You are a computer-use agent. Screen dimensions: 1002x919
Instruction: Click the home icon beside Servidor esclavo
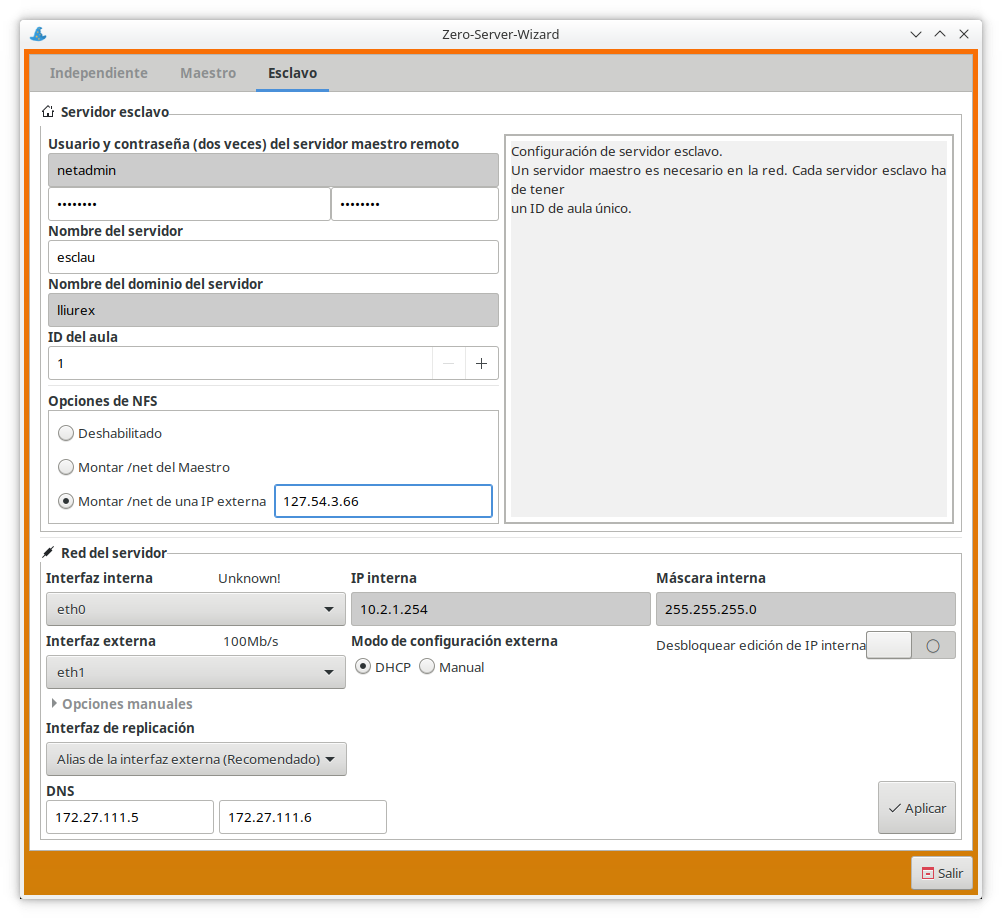[48, 112]
